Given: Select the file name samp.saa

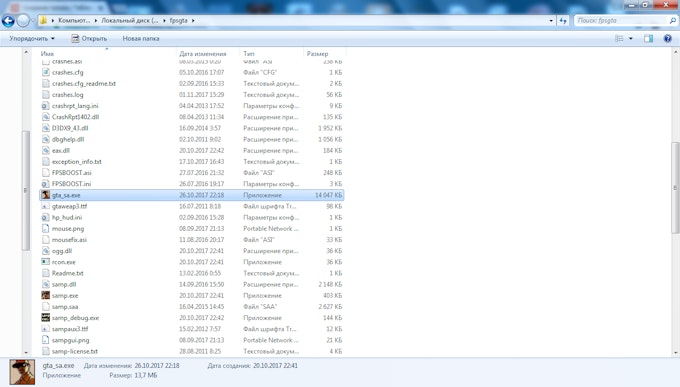Looking at the screenshot, I should point(65,307).
